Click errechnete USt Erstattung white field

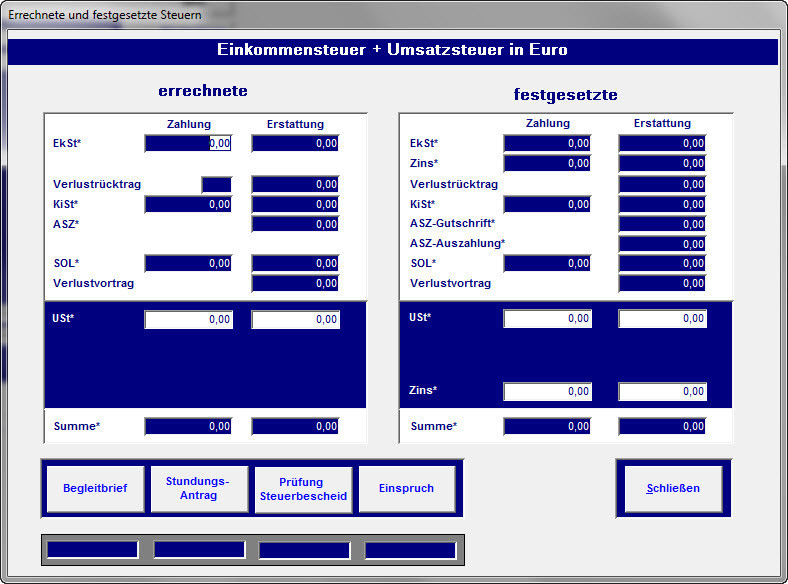[x=296, y=320]
